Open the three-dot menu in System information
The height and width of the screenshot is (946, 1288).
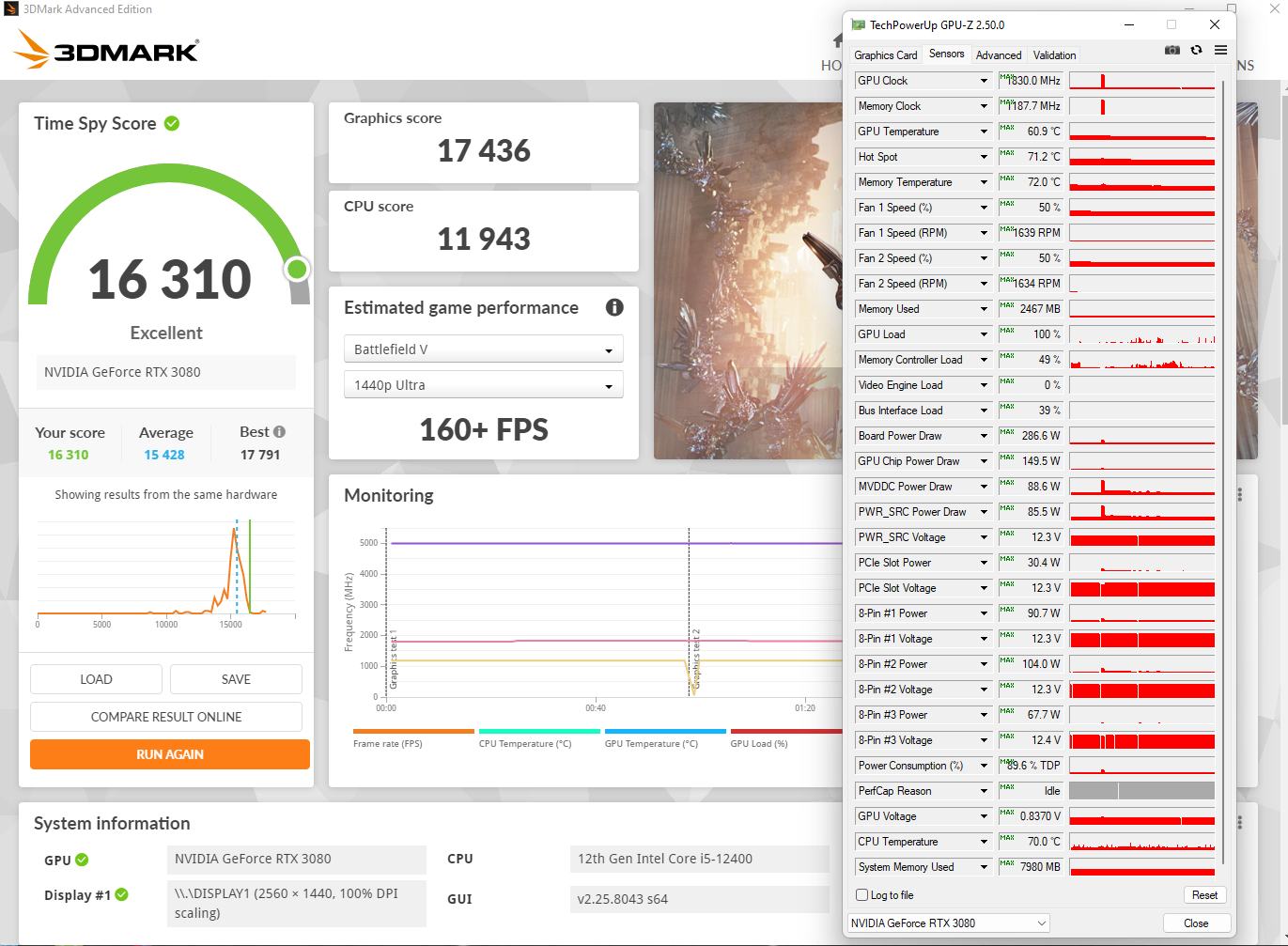[1240, 822]
